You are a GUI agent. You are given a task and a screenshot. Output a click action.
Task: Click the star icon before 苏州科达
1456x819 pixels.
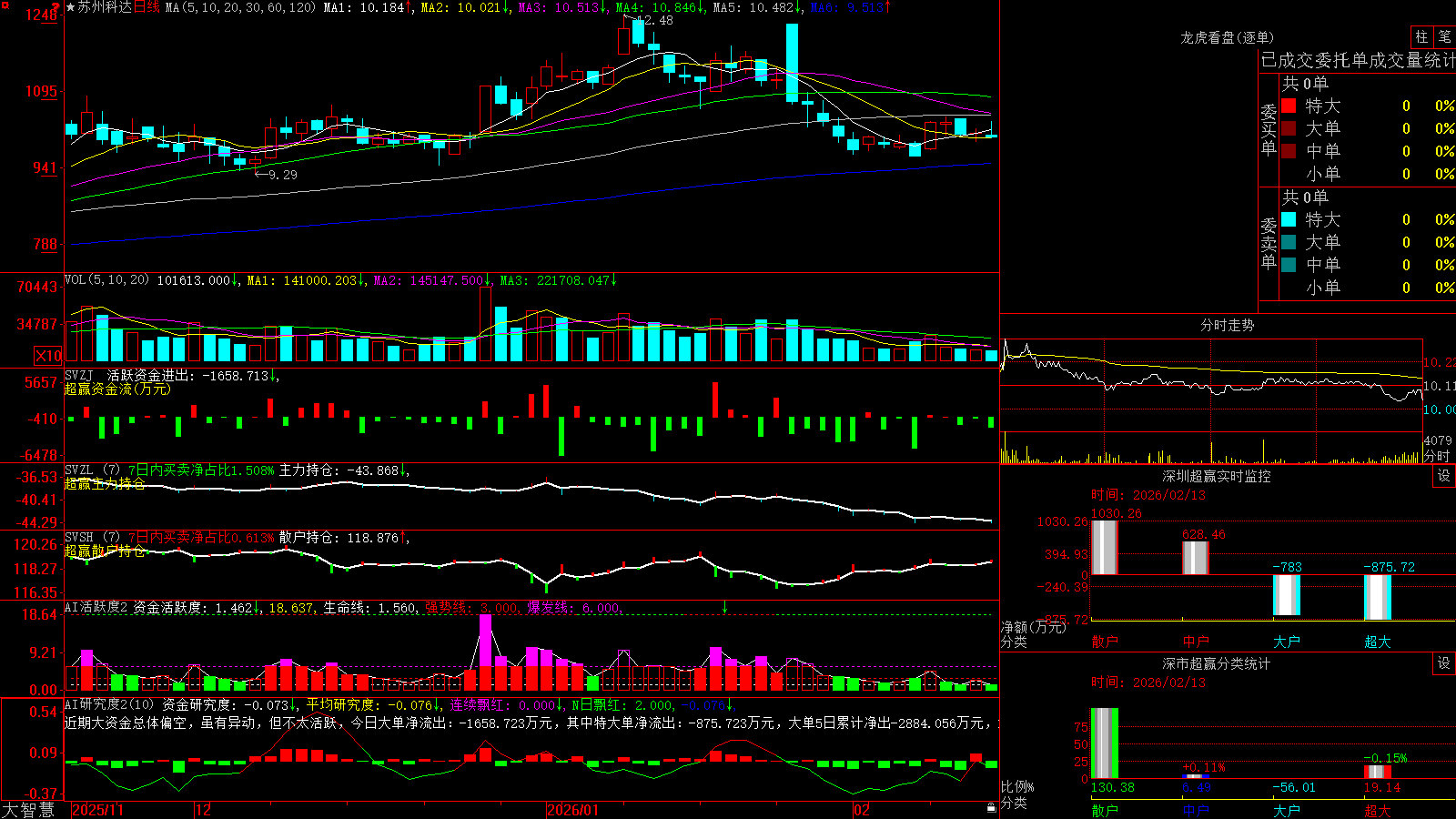point(71,7)
